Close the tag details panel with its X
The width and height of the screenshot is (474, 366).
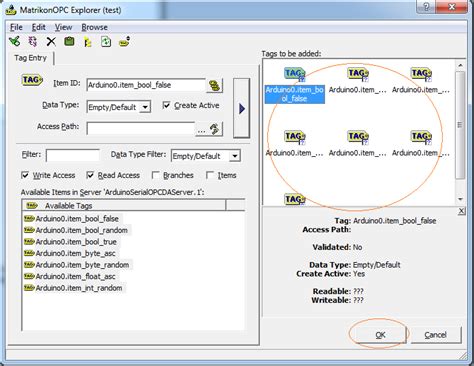coord(461,211)
